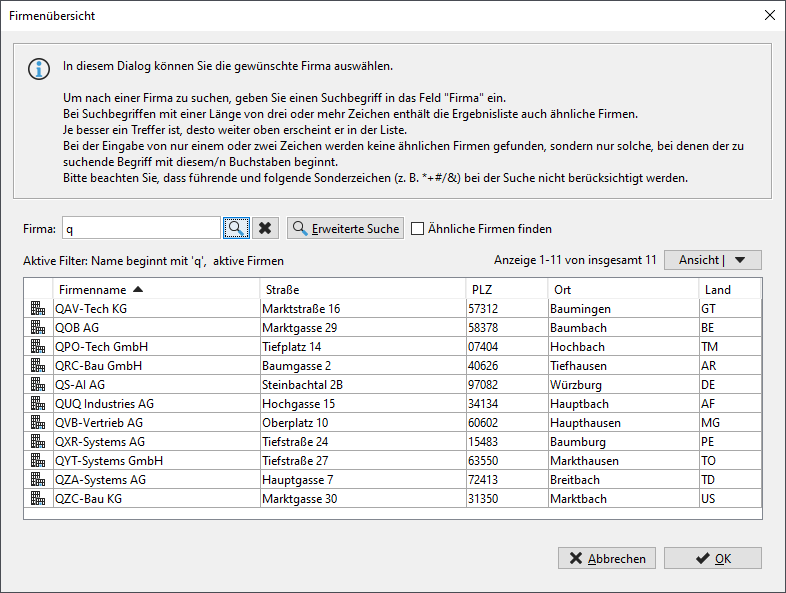This screenshot has width=786, height=593.
Task: Click city cell Breitbach
Action: pos(624,480)
